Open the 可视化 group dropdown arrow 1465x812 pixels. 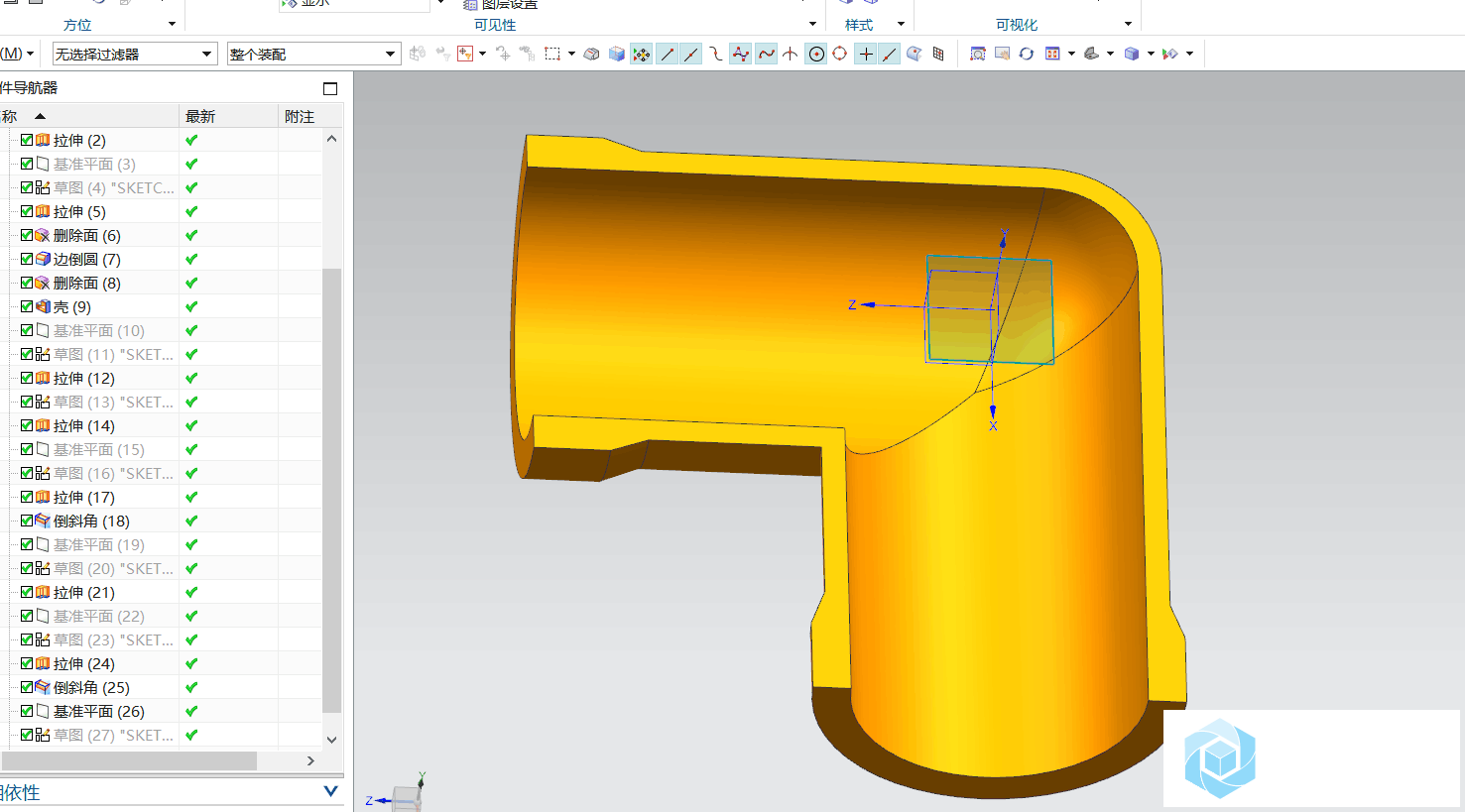pos(1128,24)
